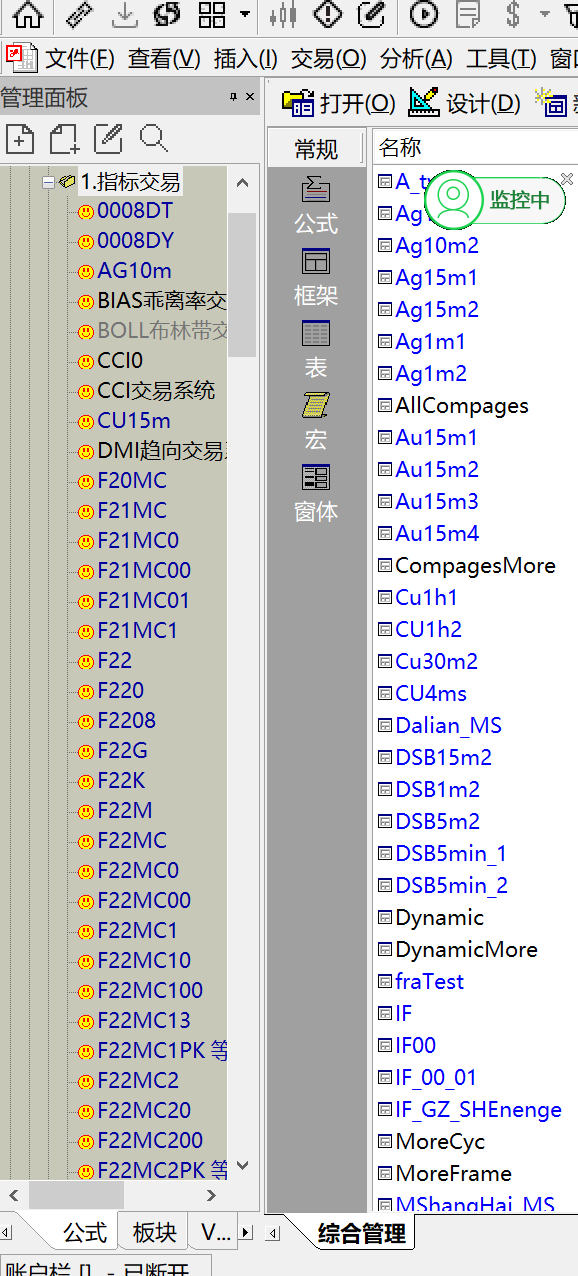578x1276 pixels.
Task: Pin the 管理面板 panel
Action: click(x=234, y=97)
